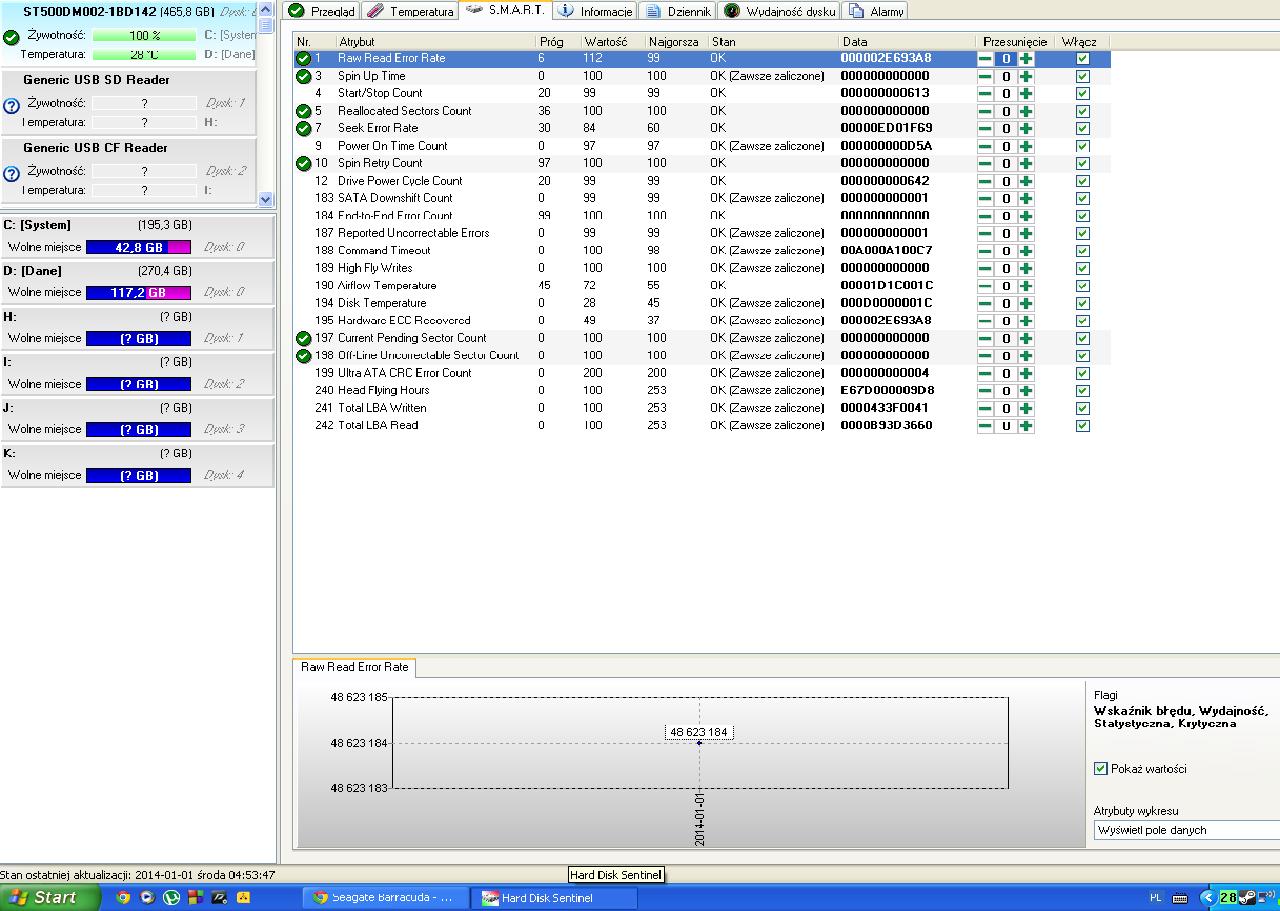The height and width of the screenshot is (911, 1280).
Task: Click plus icon in Command Timeout row
Action: click(x=1026, y=251)
